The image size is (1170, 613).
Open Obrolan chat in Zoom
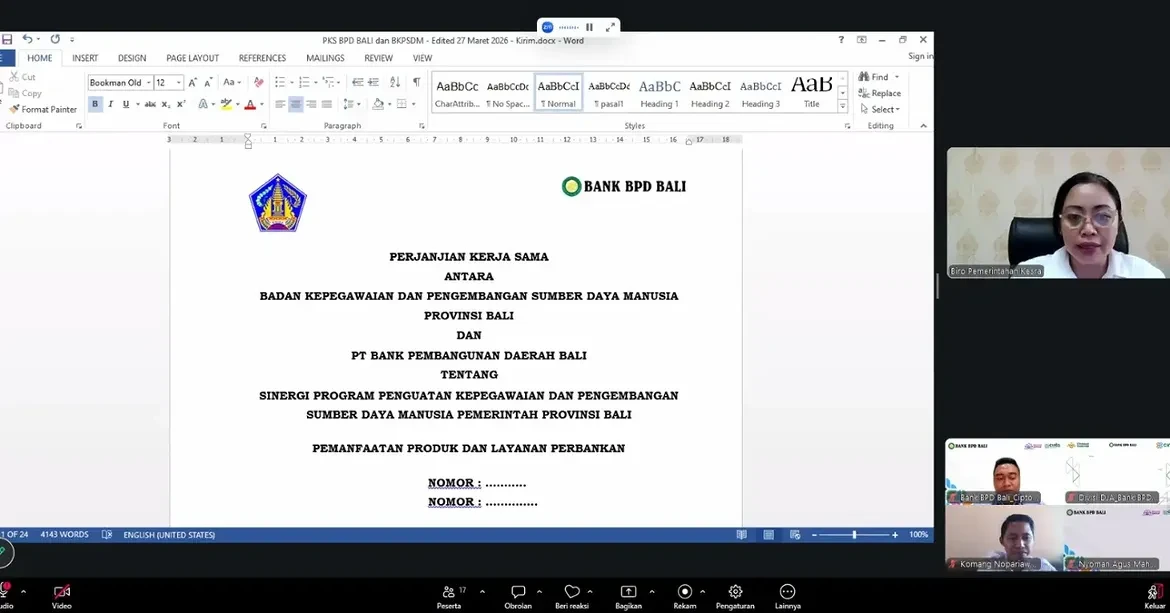tap(518, 597)
